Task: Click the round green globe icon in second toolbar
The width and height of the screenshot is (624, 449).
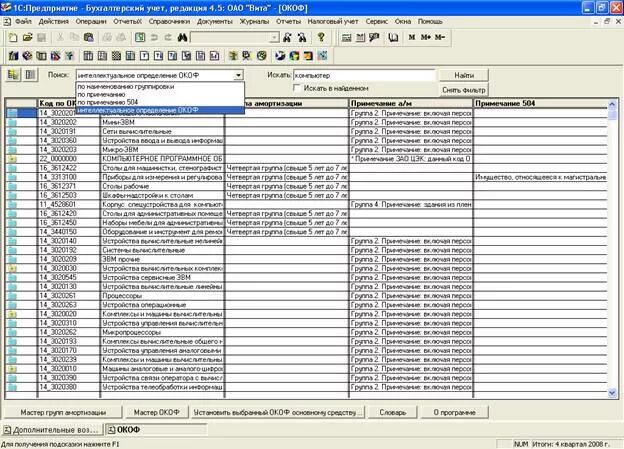Action: [x=261, y=56]
